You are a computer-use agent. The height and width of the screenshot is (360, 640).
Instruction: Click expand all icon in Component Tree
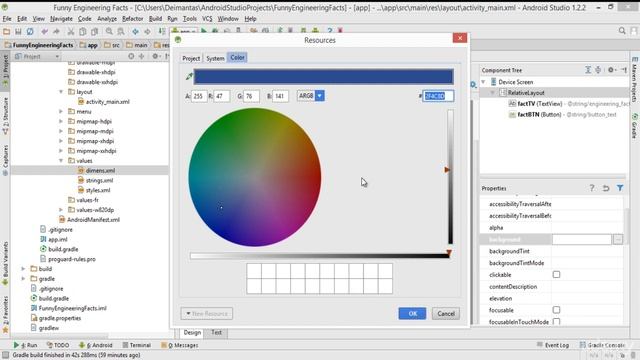[x=588, y=70]
